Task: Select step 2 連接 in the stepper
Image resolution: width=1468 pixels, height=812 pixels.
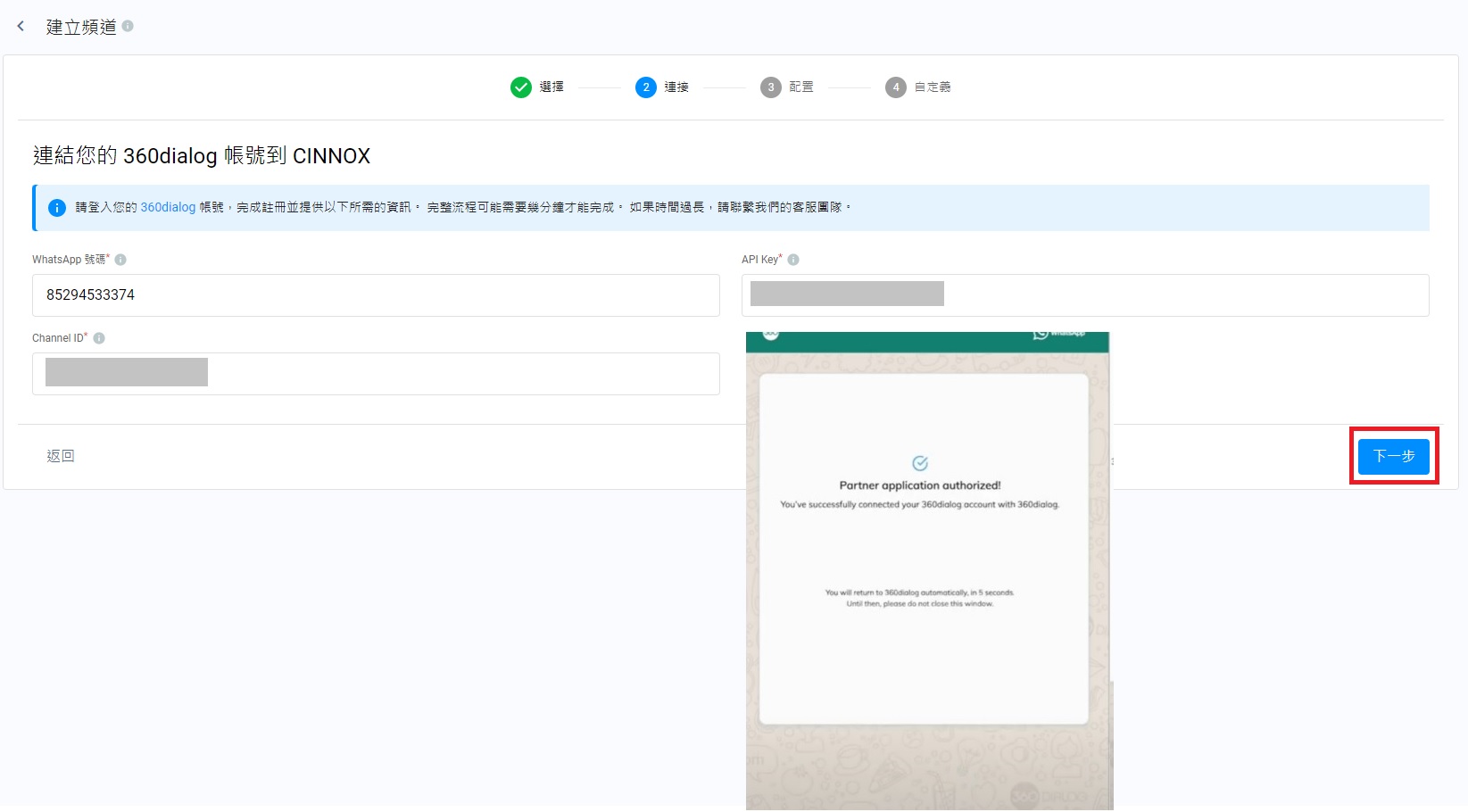Action: (x=646, y=87)
